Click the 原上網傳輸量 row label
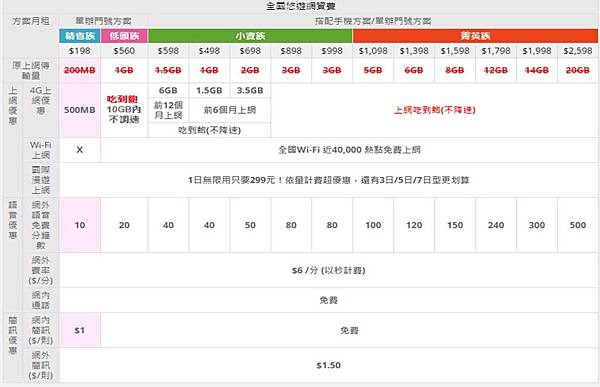 pyautogui.click(x=31, y=70)
